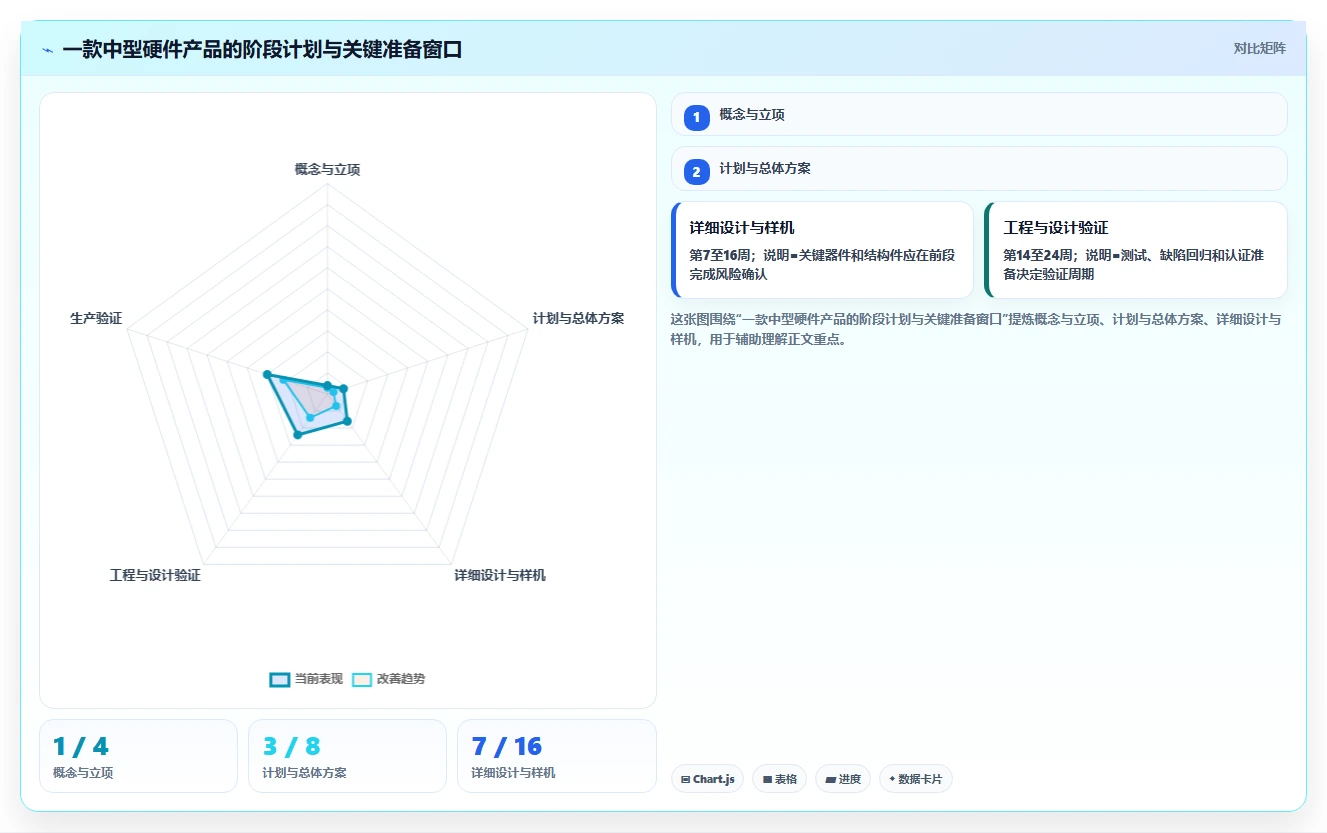1327x833 pixels.
Task: Click the 当前表现 legend label
Action: click(x=319, y=679)
